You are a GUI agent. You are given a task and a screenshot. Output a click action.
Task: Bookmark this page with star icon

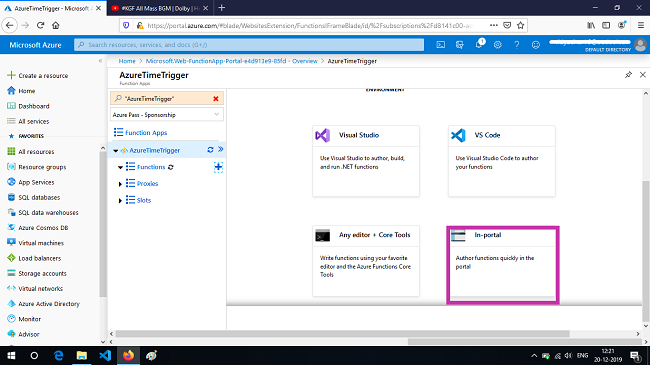click(x=521, y=25)
